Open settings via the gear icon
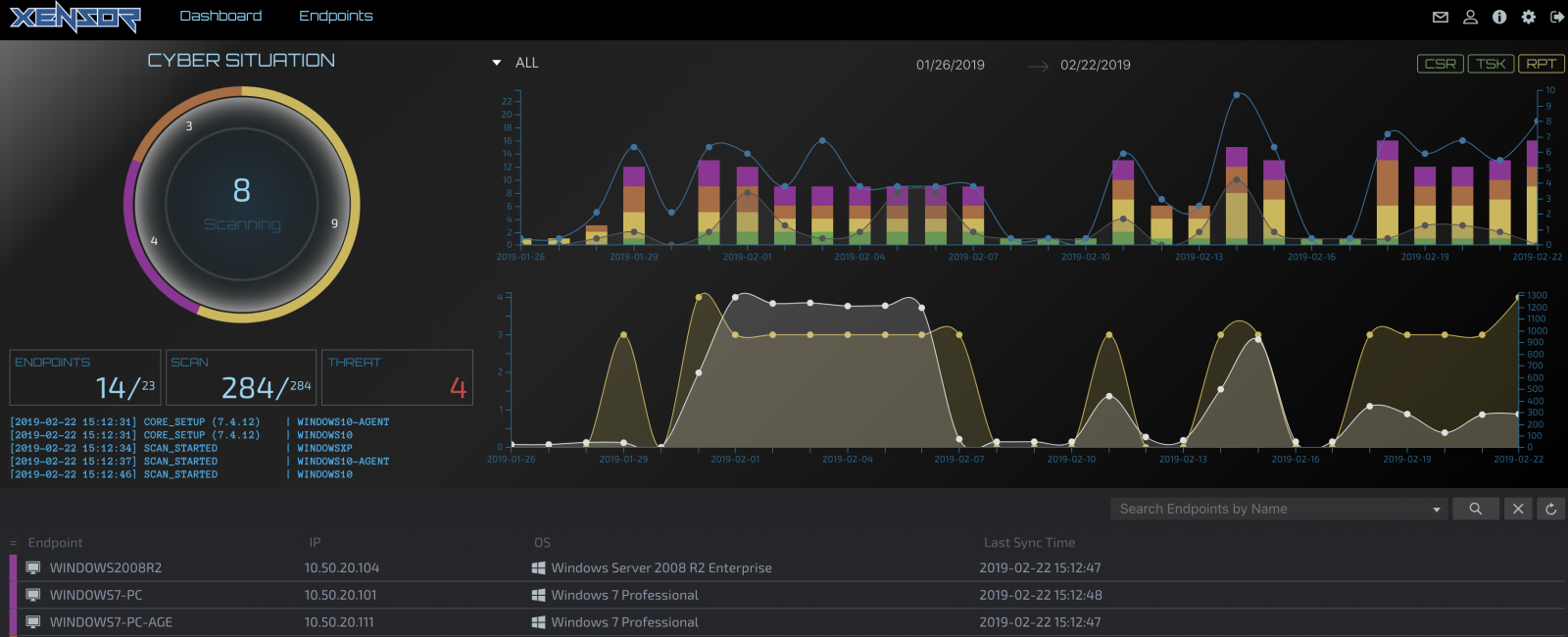Image resolution: width=1568 pixels, height=637 pixels. click(1528, 17)
